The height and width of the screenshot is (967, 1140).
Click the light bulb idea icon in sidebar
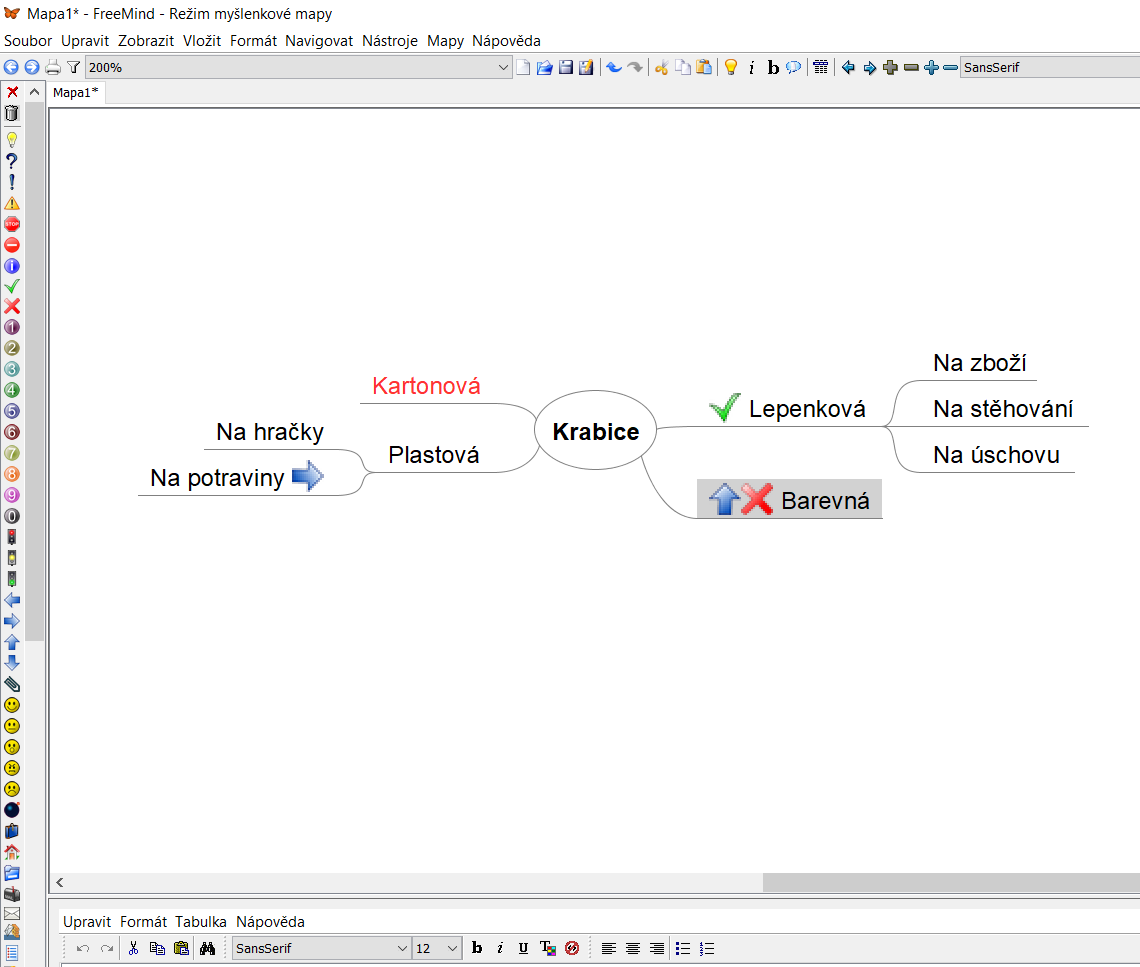[x=12, y=139]
